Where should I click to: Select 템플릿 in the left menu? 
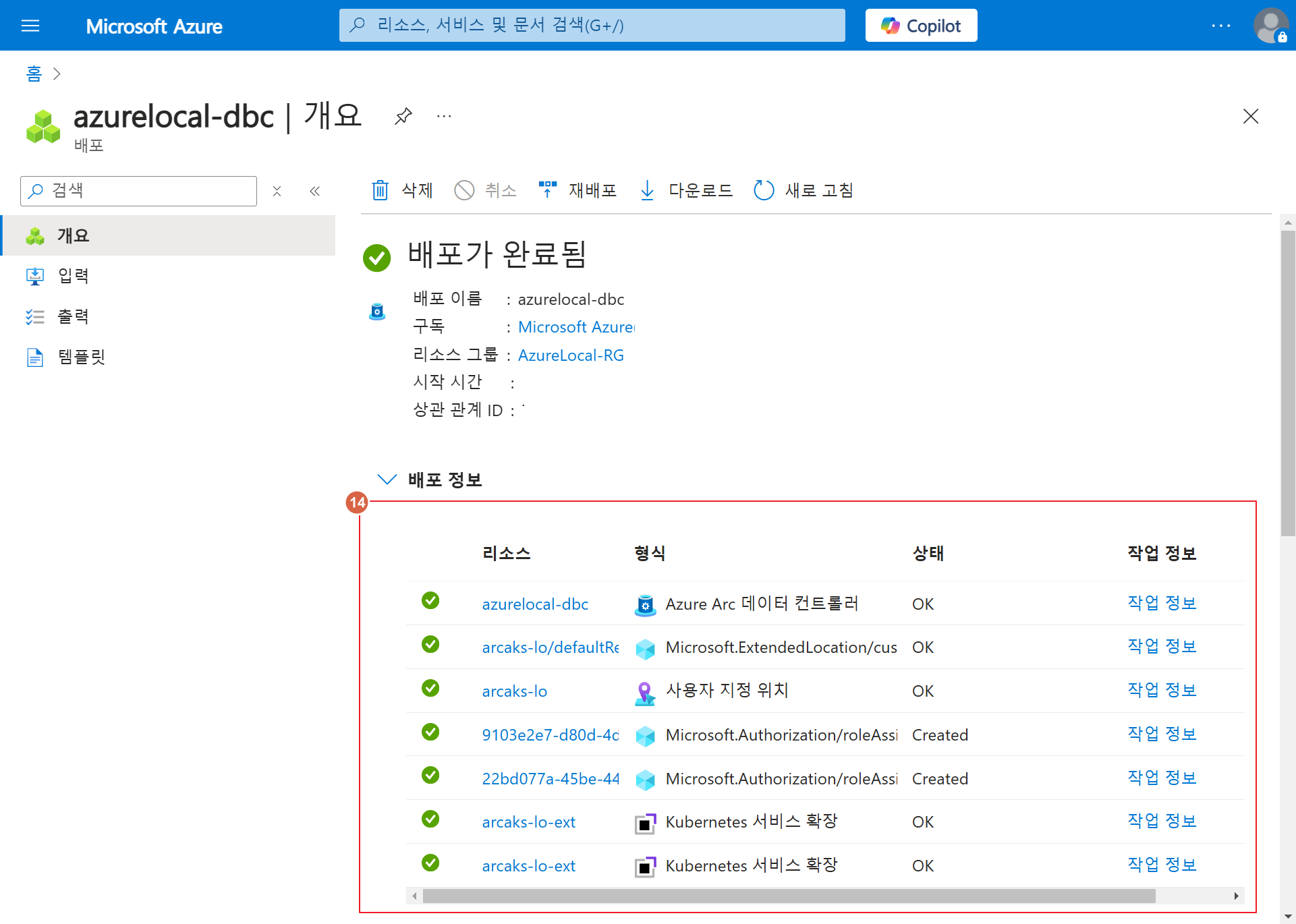click(x=81, y=357)
